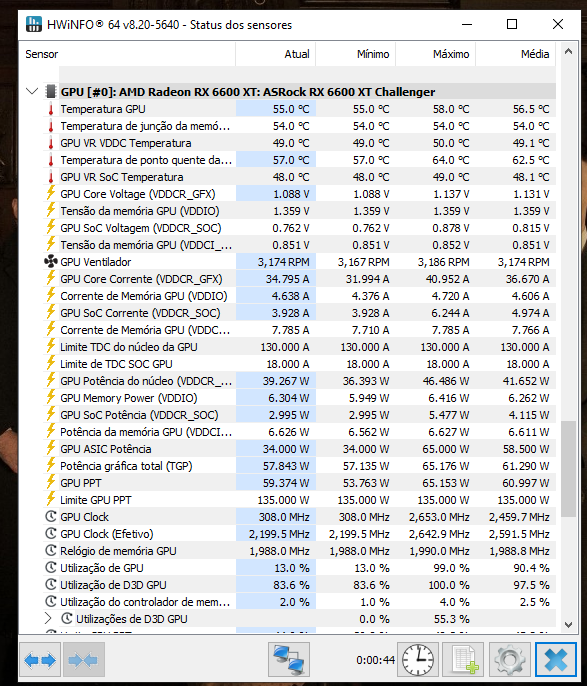Select Utilização do controlador de mem... row
This screenshot has height=686, width=587.
(x=145, y=602)
